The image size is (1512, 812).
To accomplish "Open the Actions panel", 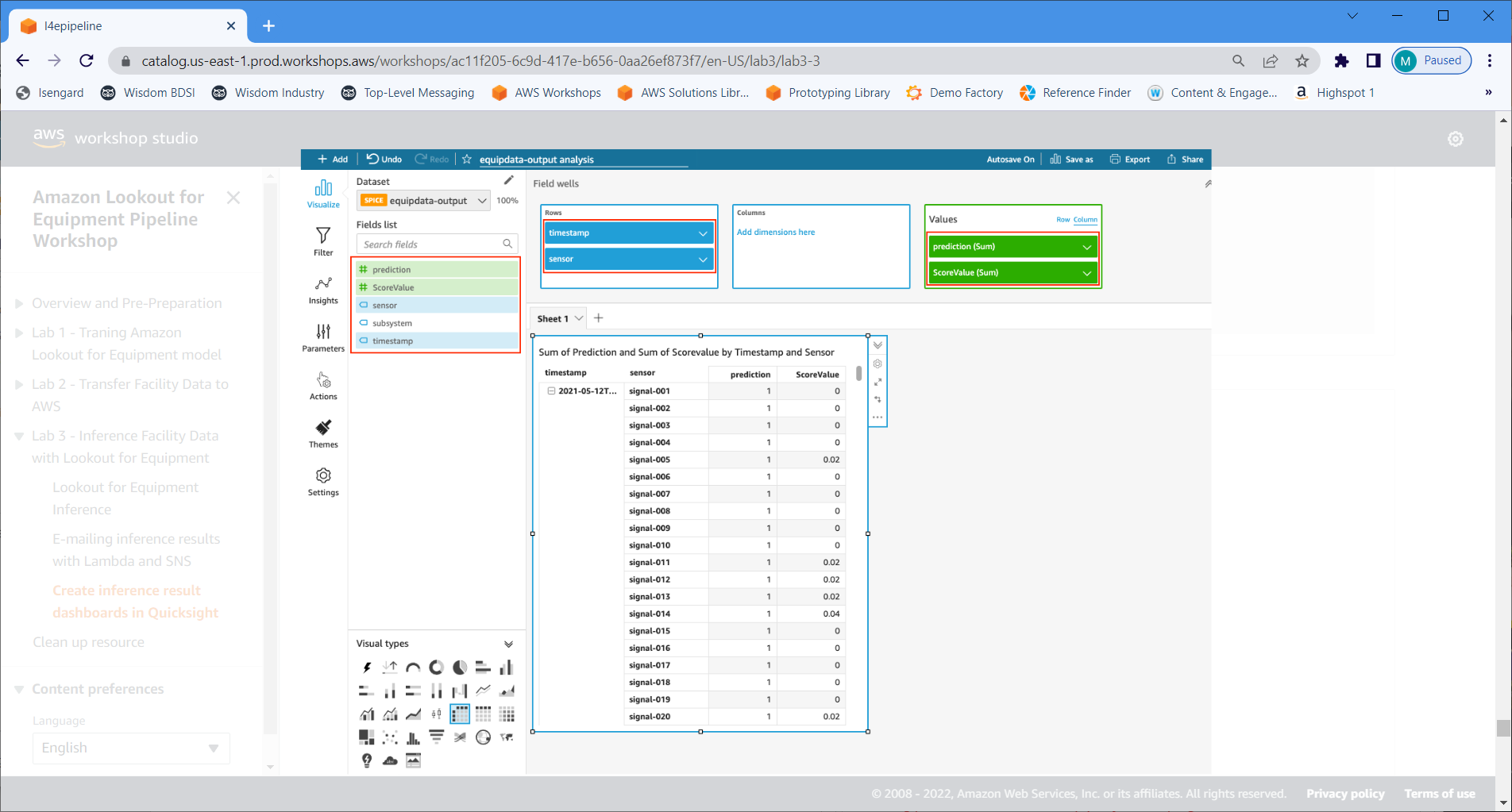I will click(323, 386).
